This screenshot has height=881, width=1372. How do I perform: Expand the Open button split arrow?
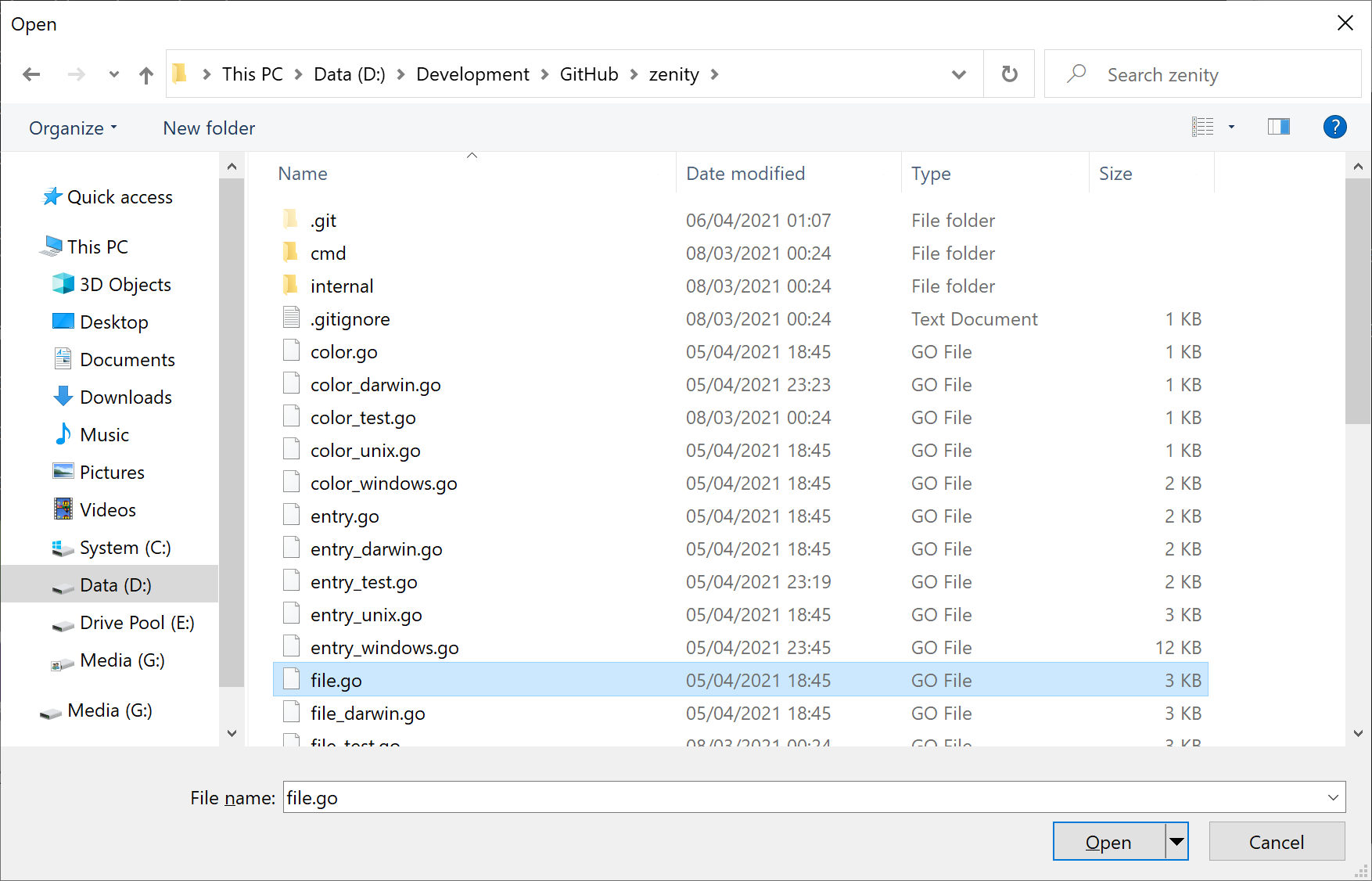point(1176,841)
